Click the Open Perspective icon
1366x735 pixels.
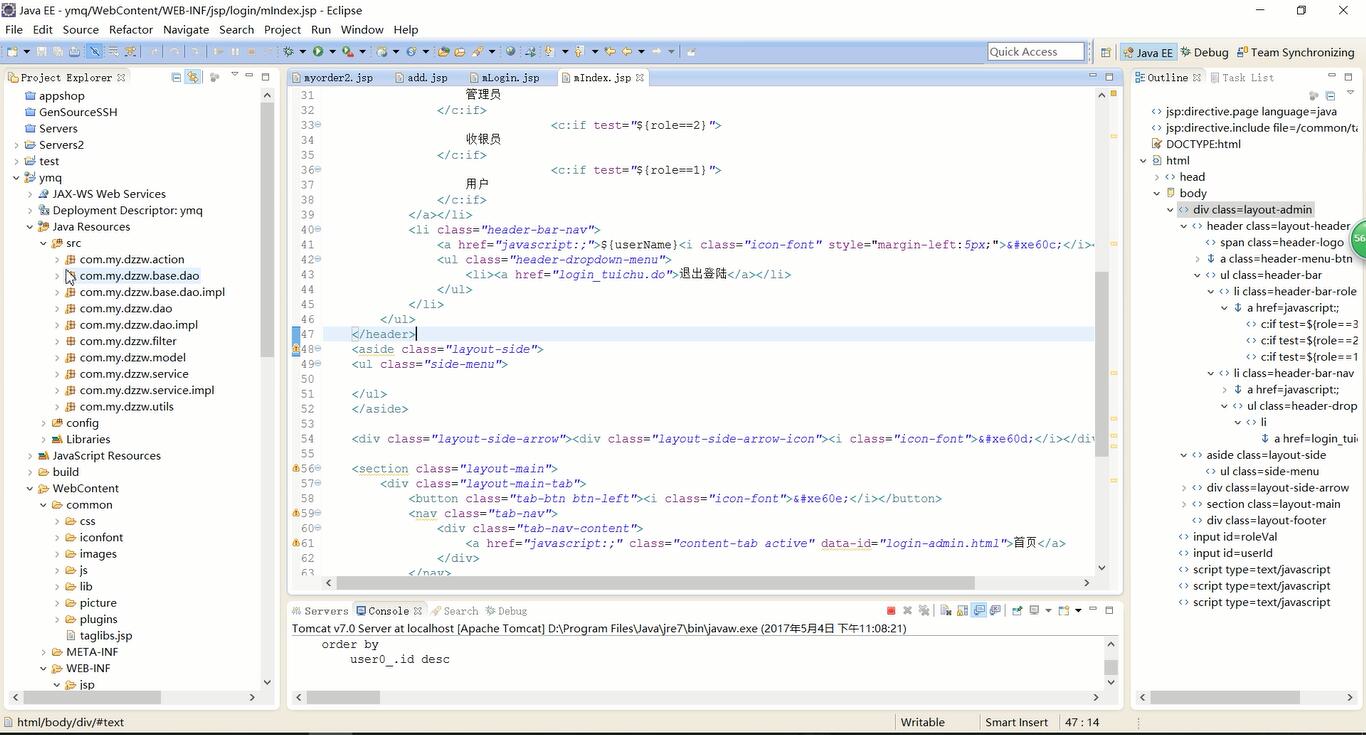tap(1105, 52)
